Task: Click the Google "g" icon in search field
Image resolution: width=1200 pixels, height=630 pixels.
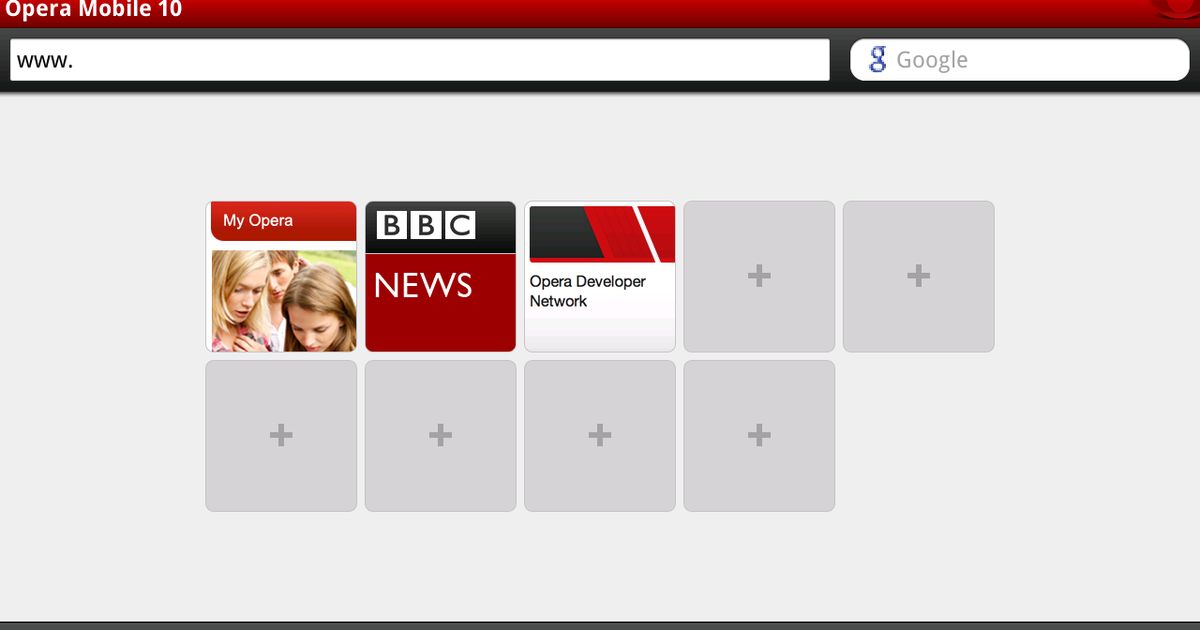Action: point(878,59)
